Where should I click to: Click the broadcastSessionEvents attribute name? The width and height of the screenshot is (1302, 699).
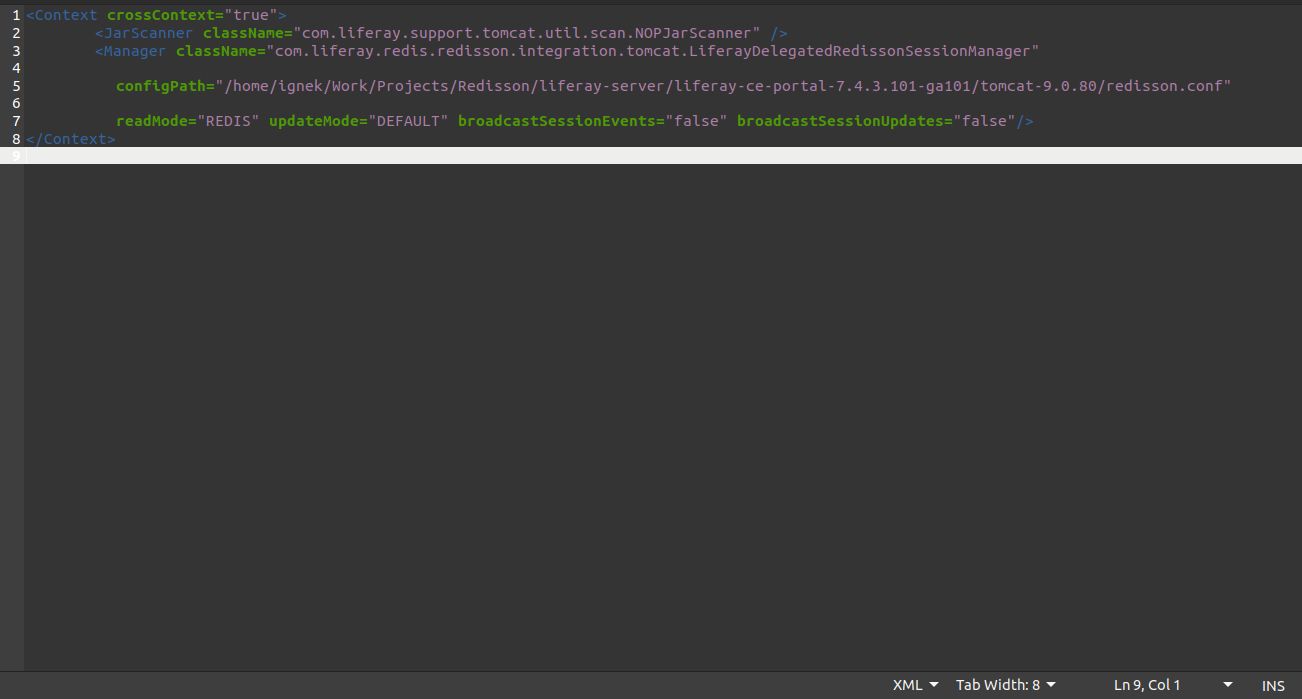click(557, 121)
